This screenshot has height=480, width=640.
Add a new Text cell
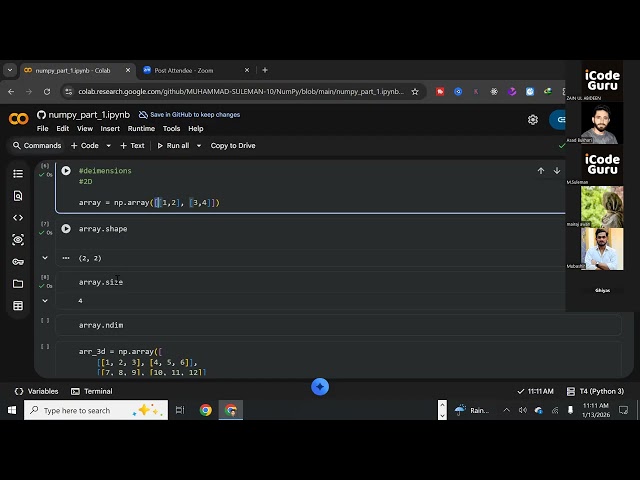(x=132, y=146)
